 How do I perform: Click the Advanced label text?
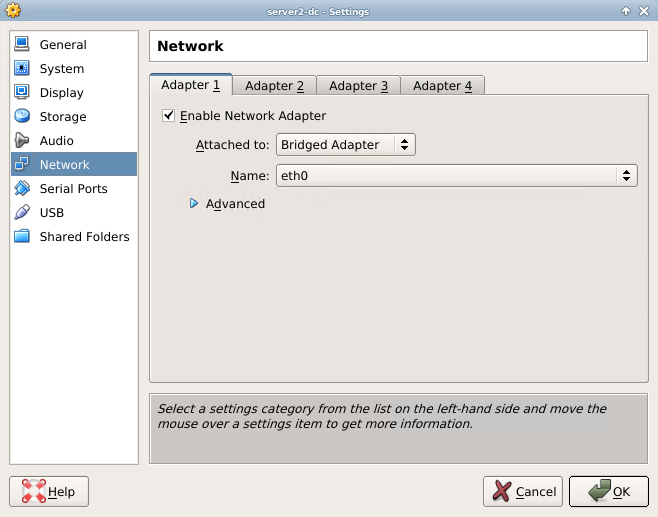click(x=235, y=204)
